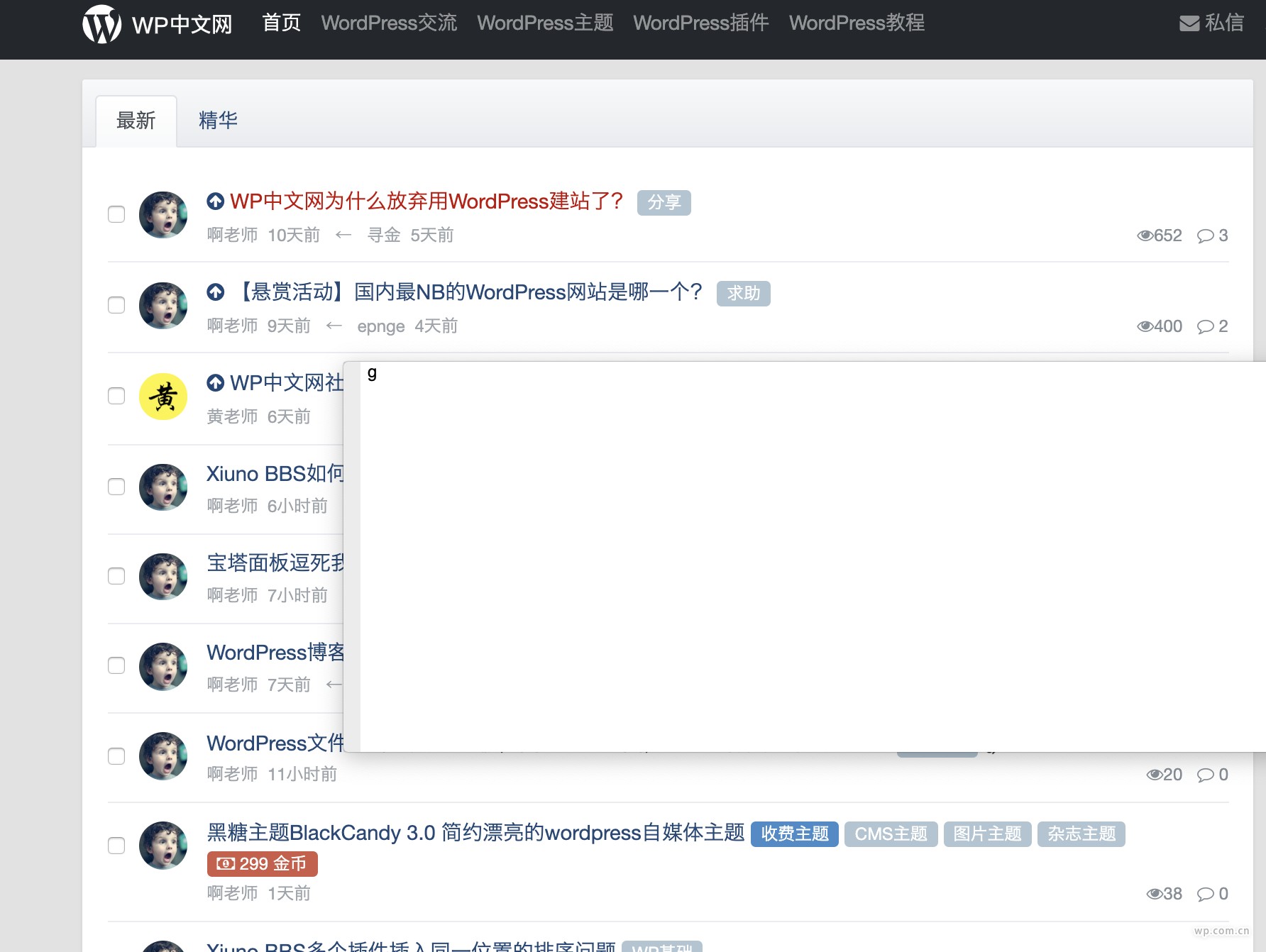Open WordPress教程 section

857,23
